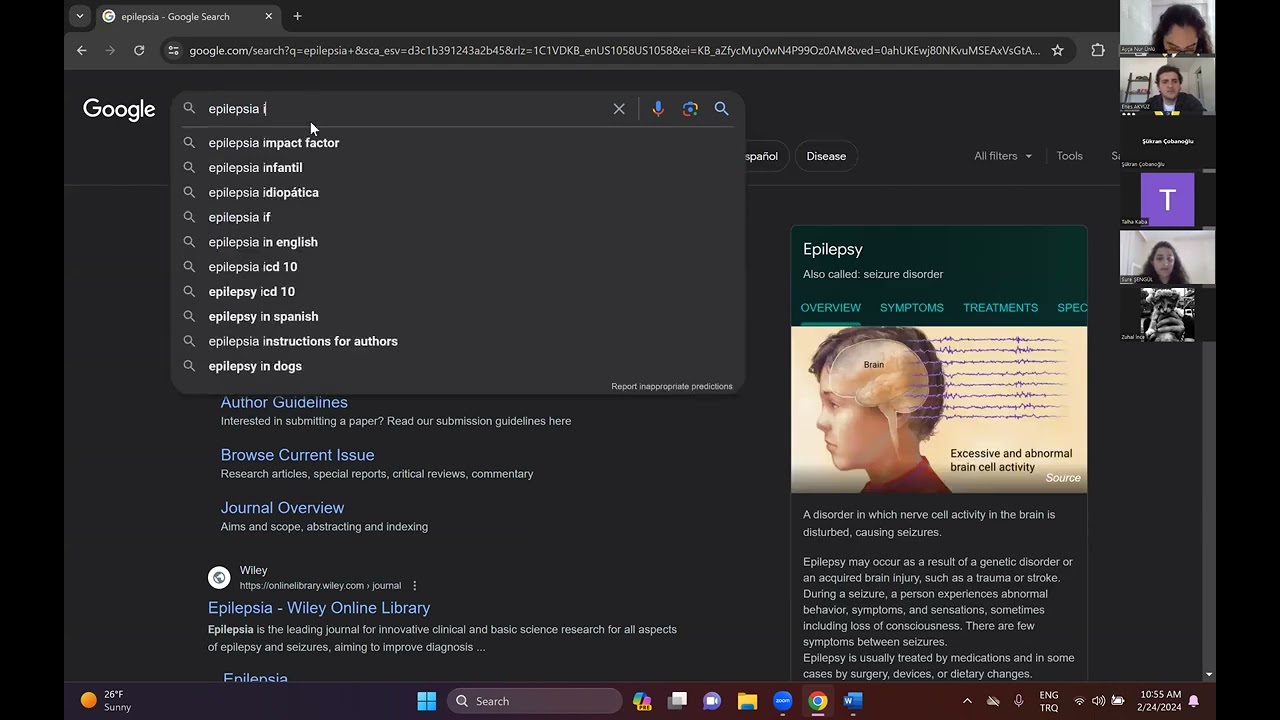Open the clock showing 10:55 AM
This screenshot has width=1280, height=720.
tap(1160, 701)
